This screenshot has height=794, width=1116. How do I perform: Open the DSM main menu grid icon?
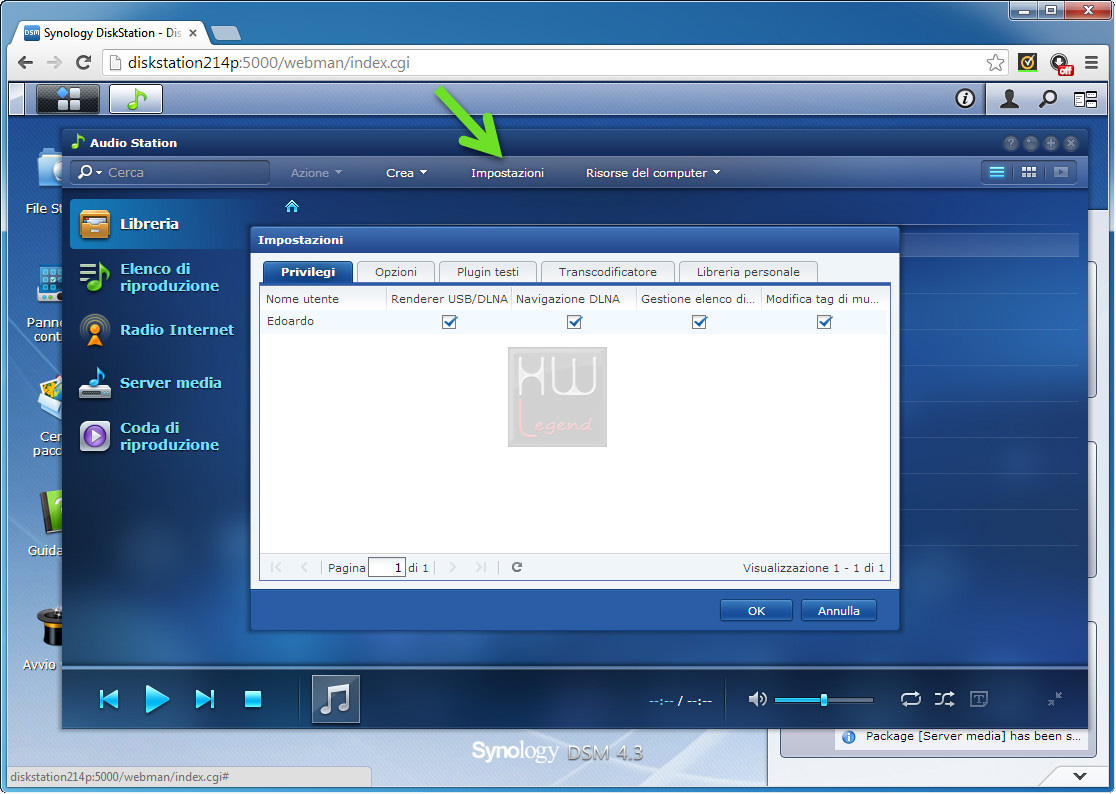pyautogui.click(x=68, y=99)
